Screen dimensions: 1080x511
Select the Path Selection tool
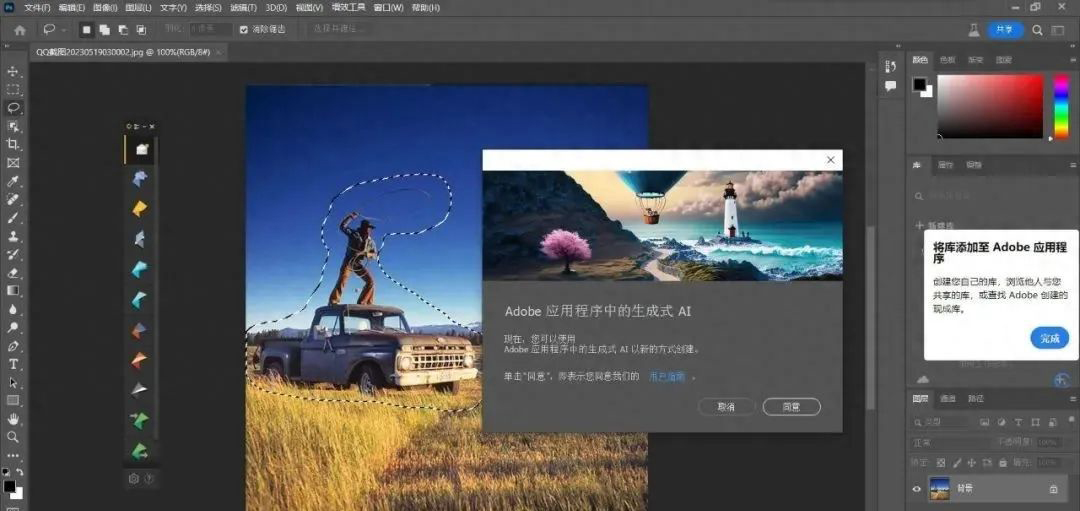(13, 382)
